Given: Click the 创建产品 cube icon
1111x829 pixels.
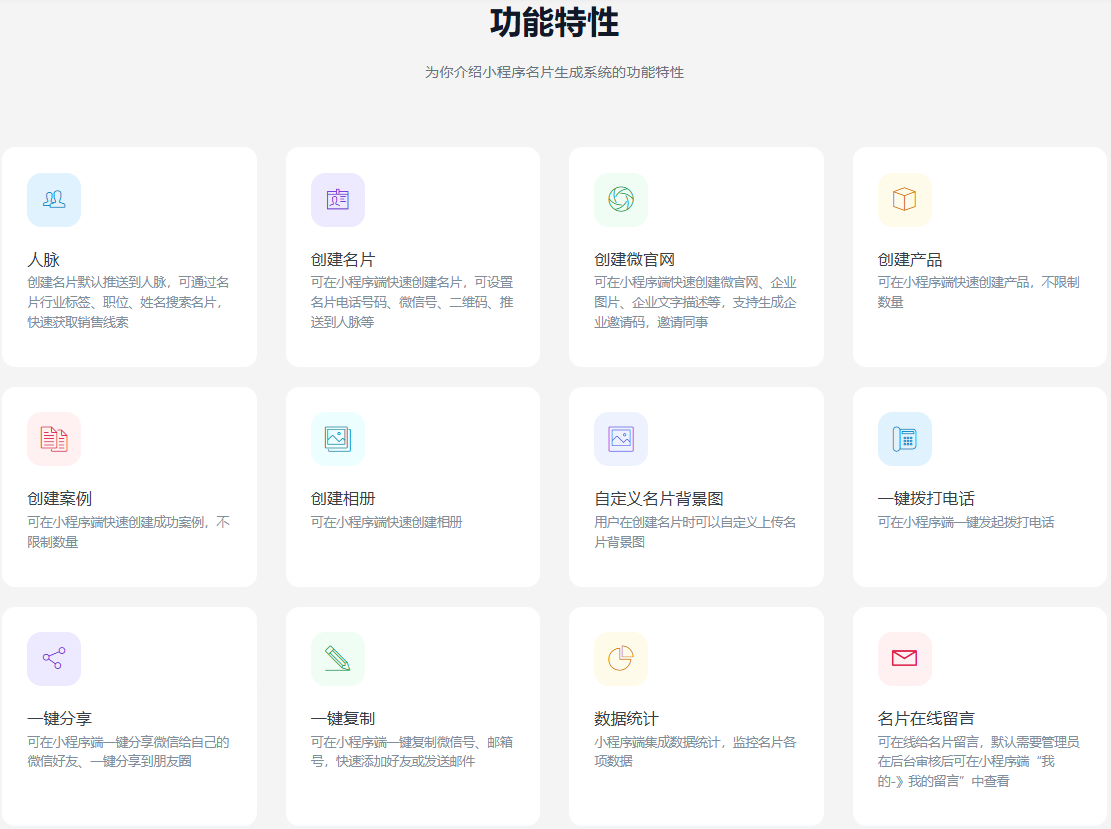Looking at the screenshot, I should (905, 200).
